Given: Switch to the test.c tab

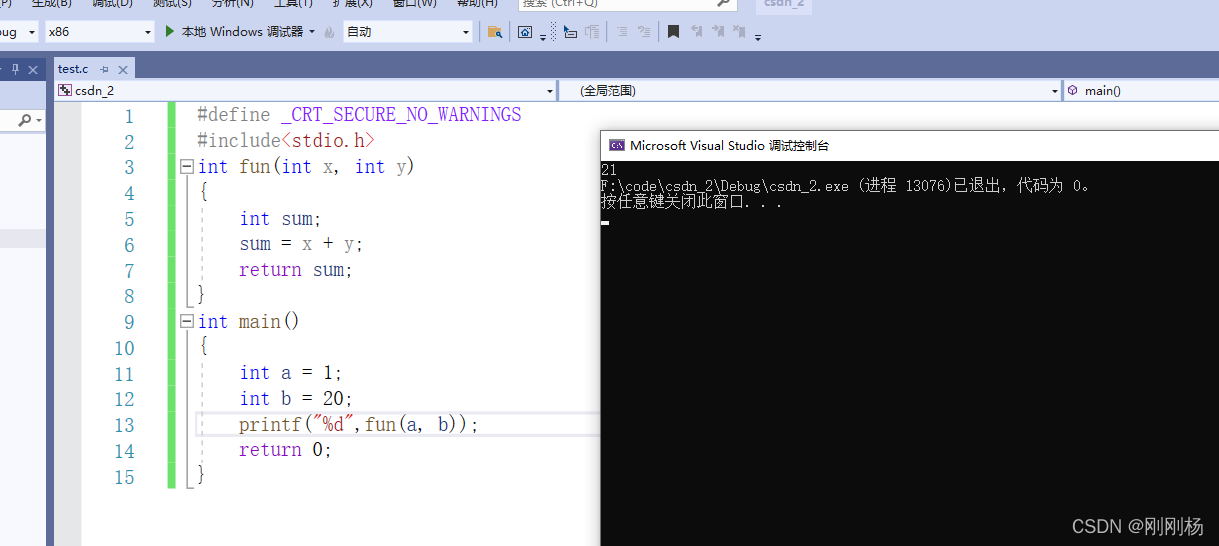Looking at the screenshot, I should point(73,69).
